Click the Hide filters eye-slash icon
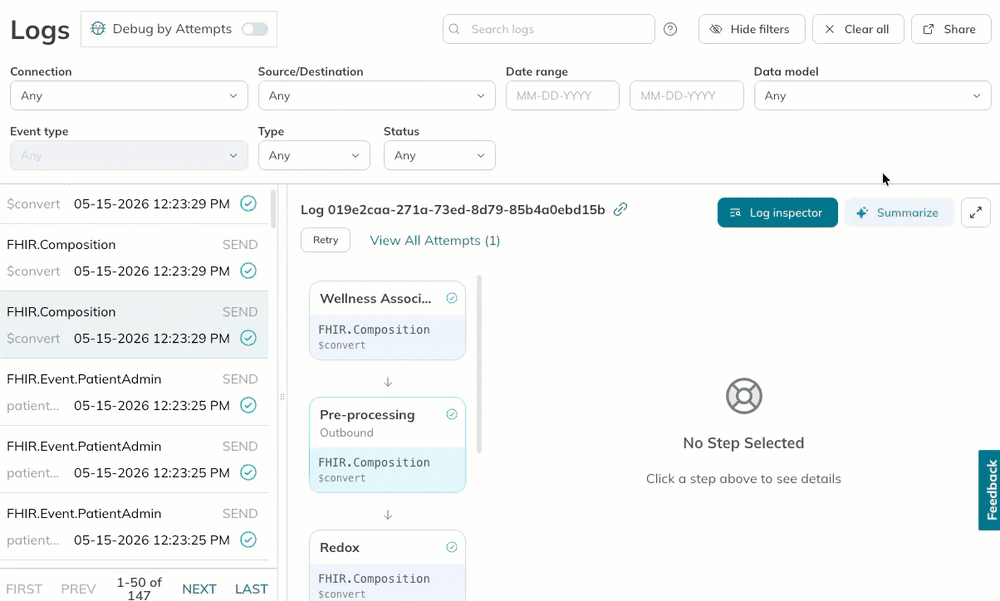Image resolution: width=1000 pixels, height=601 pixels. [716, 29]
